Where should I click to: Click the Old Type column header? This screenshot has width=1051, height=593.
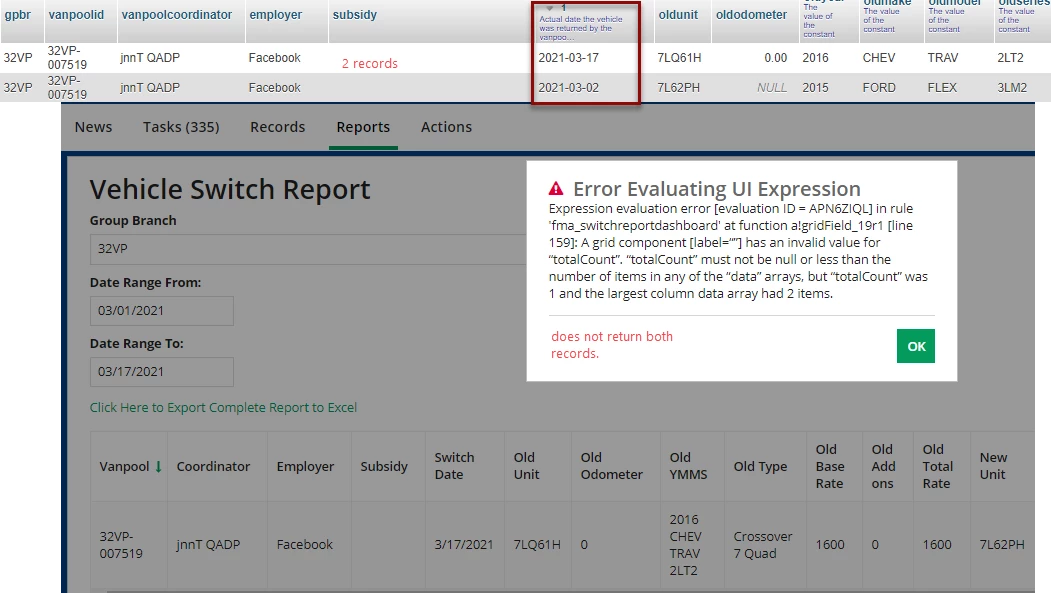click(760, 466)
